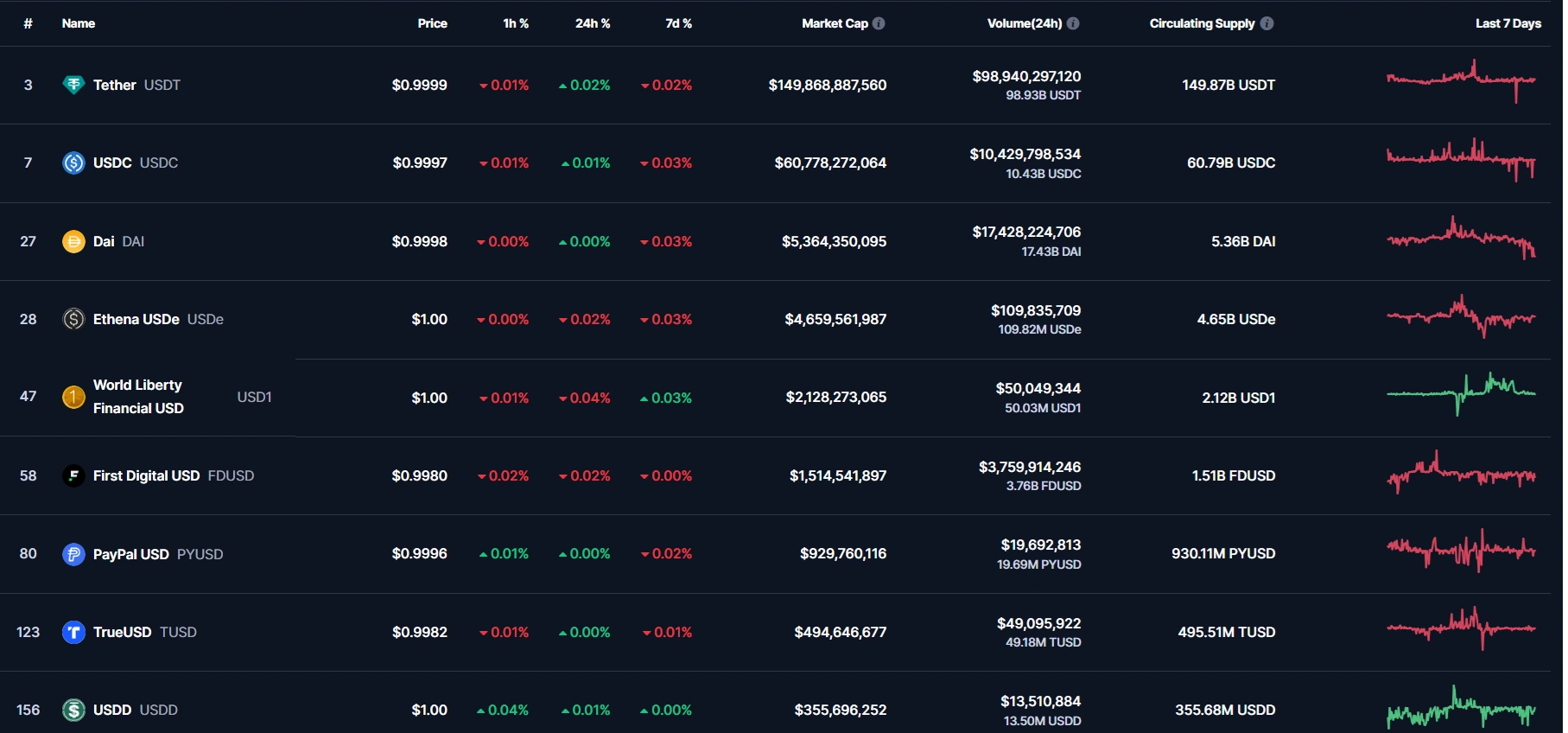
Task: Sort by the Circulating Supply header text
Action: coord(1202,23)
